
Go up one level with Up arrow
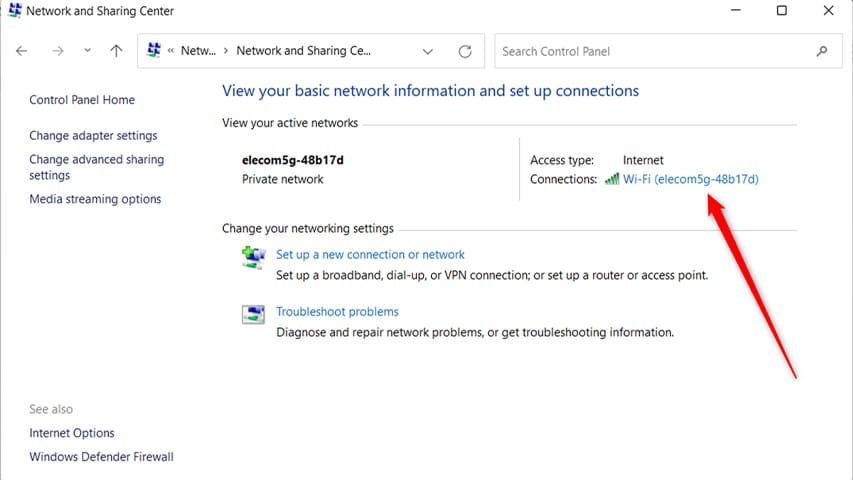point(116,51)
